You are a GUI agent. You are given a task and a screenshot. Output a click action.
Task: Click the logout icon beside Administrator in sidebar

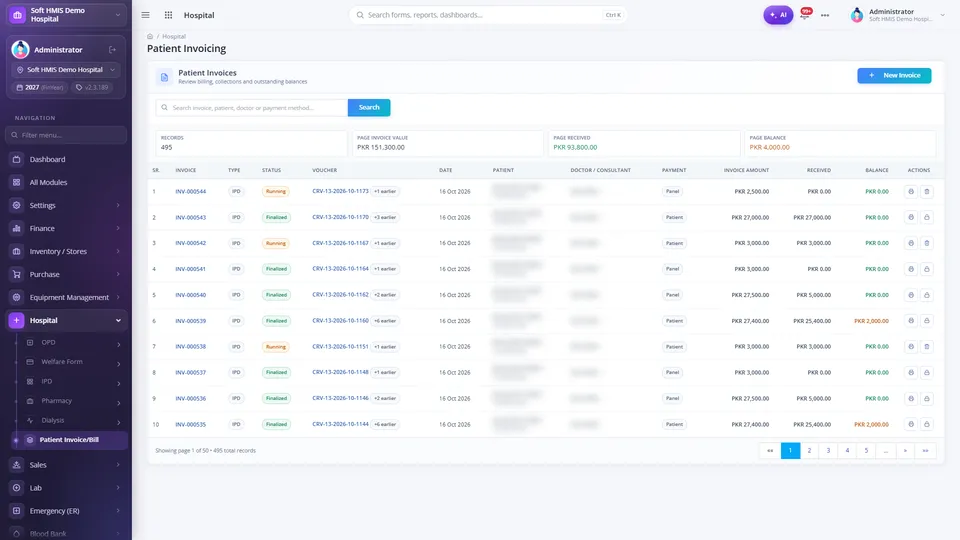point(113,50)
